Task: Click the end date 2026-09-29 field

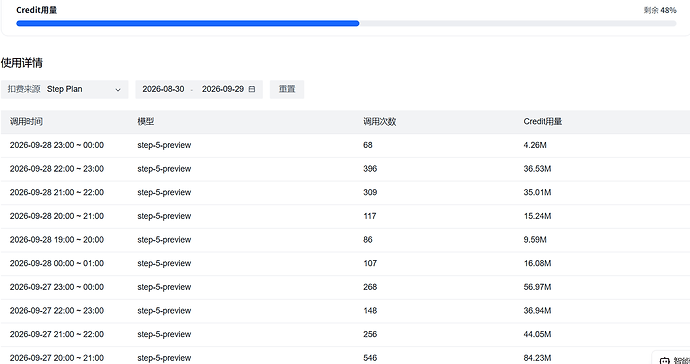Action: [x=223, y=89]
